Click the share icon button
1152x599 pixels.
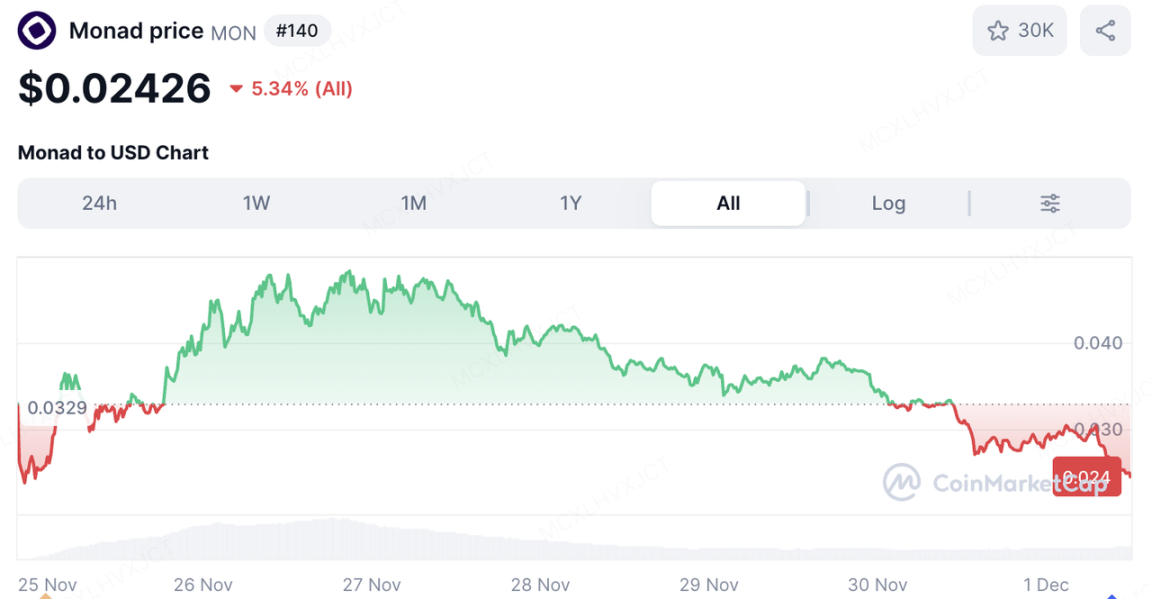[1105, 31]
